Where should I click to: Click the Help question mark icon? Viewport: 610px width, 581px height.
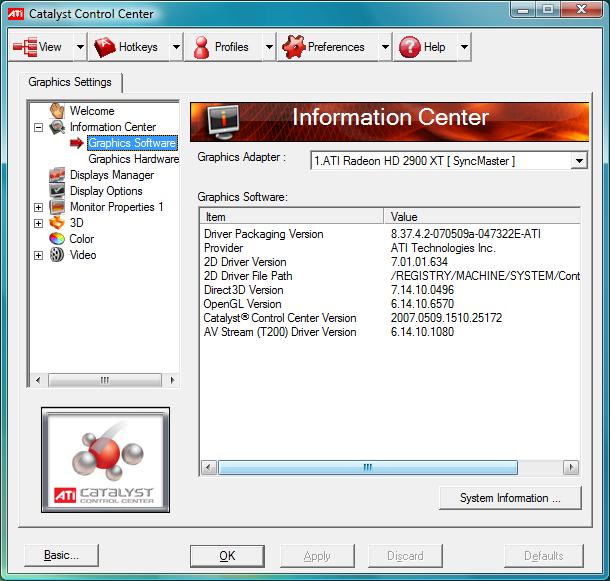click(x=410, y=47)
